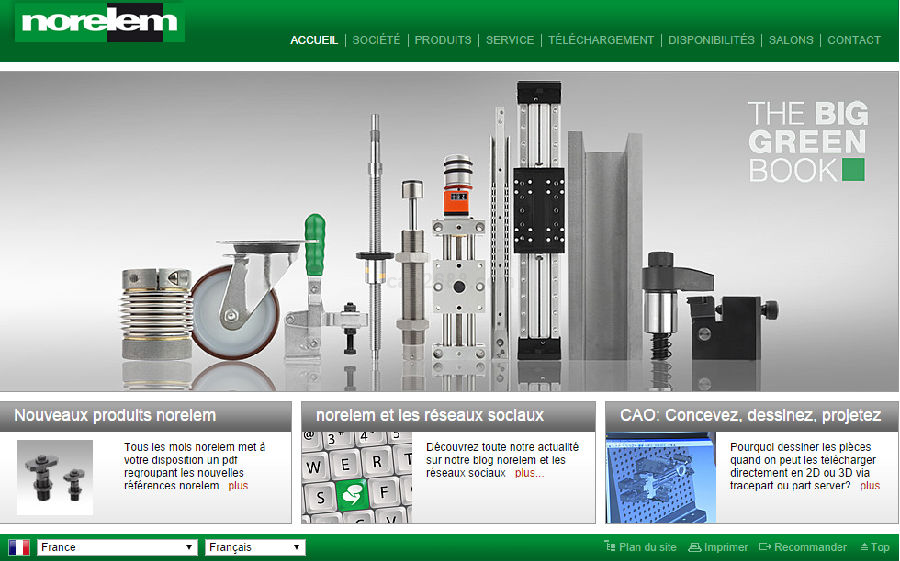Click the norelem logo
Image resolution: width=900 pixels, height=561 pixels.
(99, 22)
